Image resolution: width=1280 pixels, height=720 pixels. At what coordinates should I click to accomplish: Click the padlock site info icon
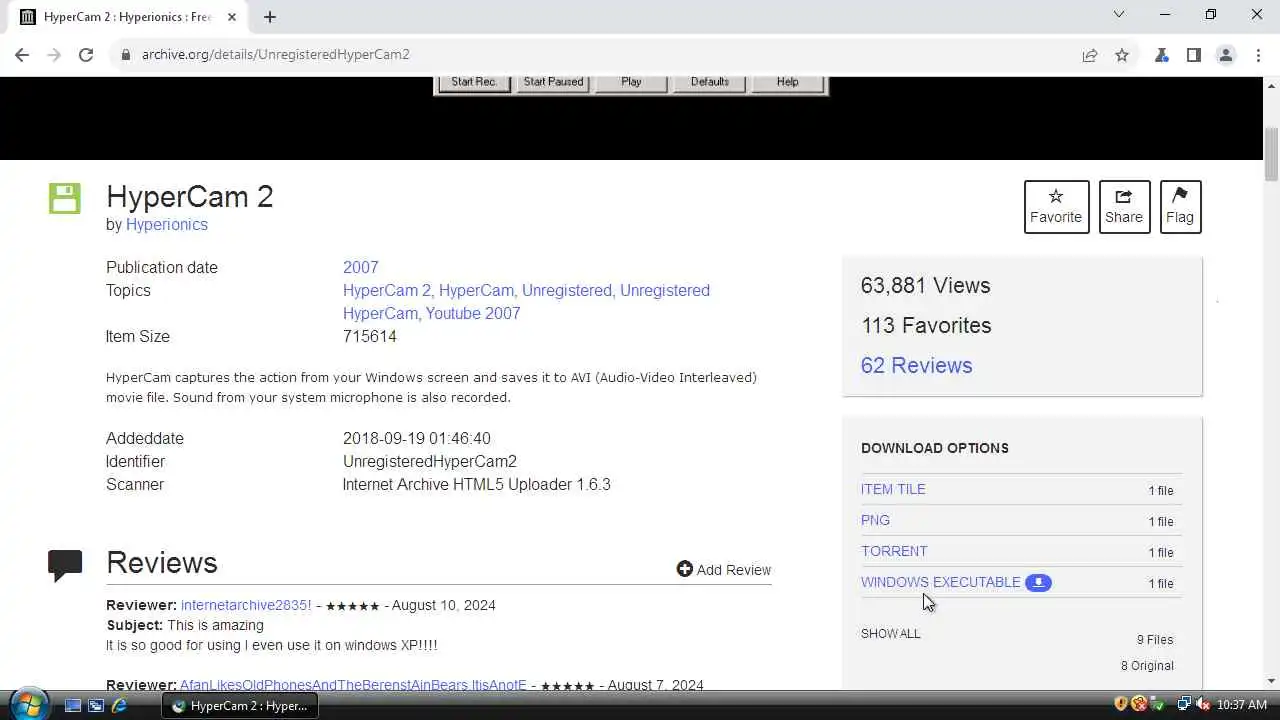126,55
